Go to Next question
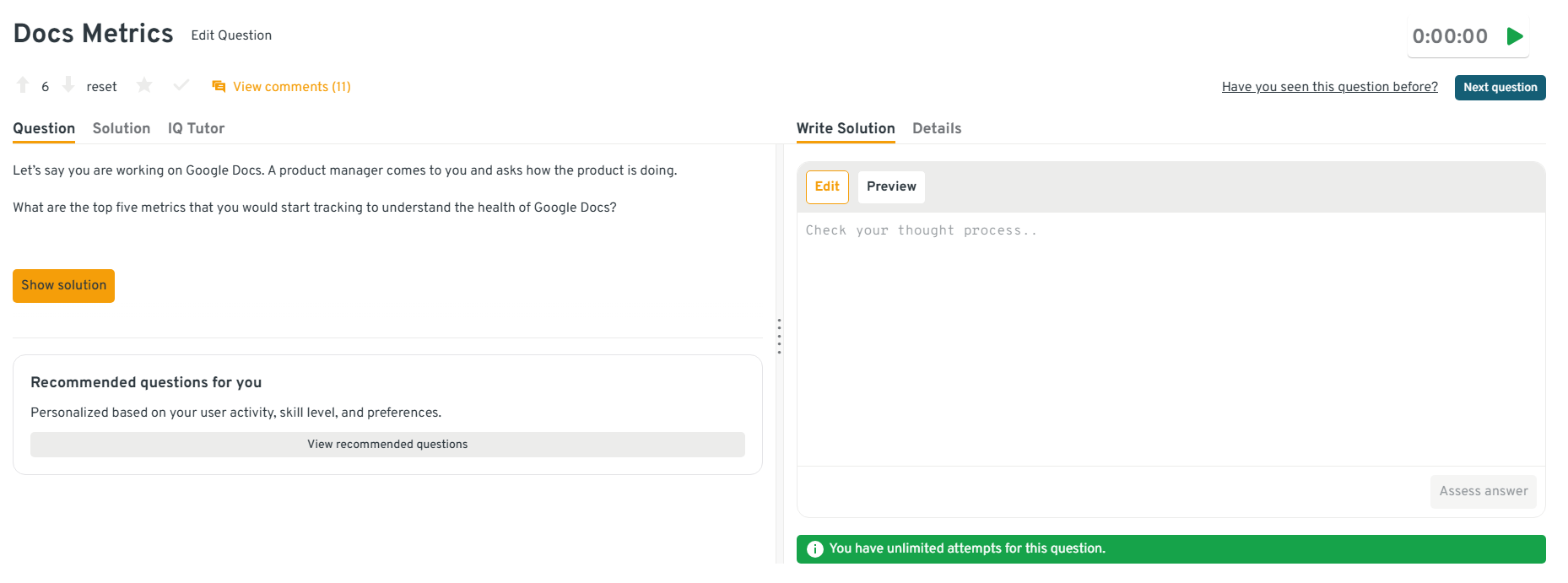 click(x=1500, y=88)
